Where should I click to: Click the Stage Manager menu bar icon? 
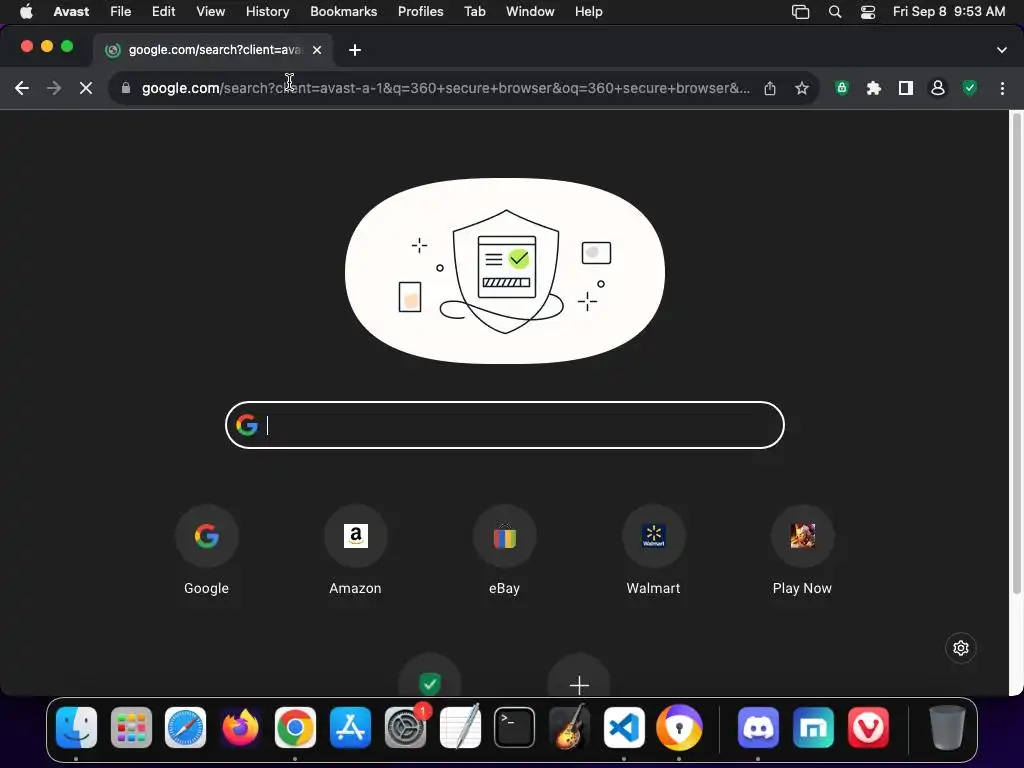[801, 12]
